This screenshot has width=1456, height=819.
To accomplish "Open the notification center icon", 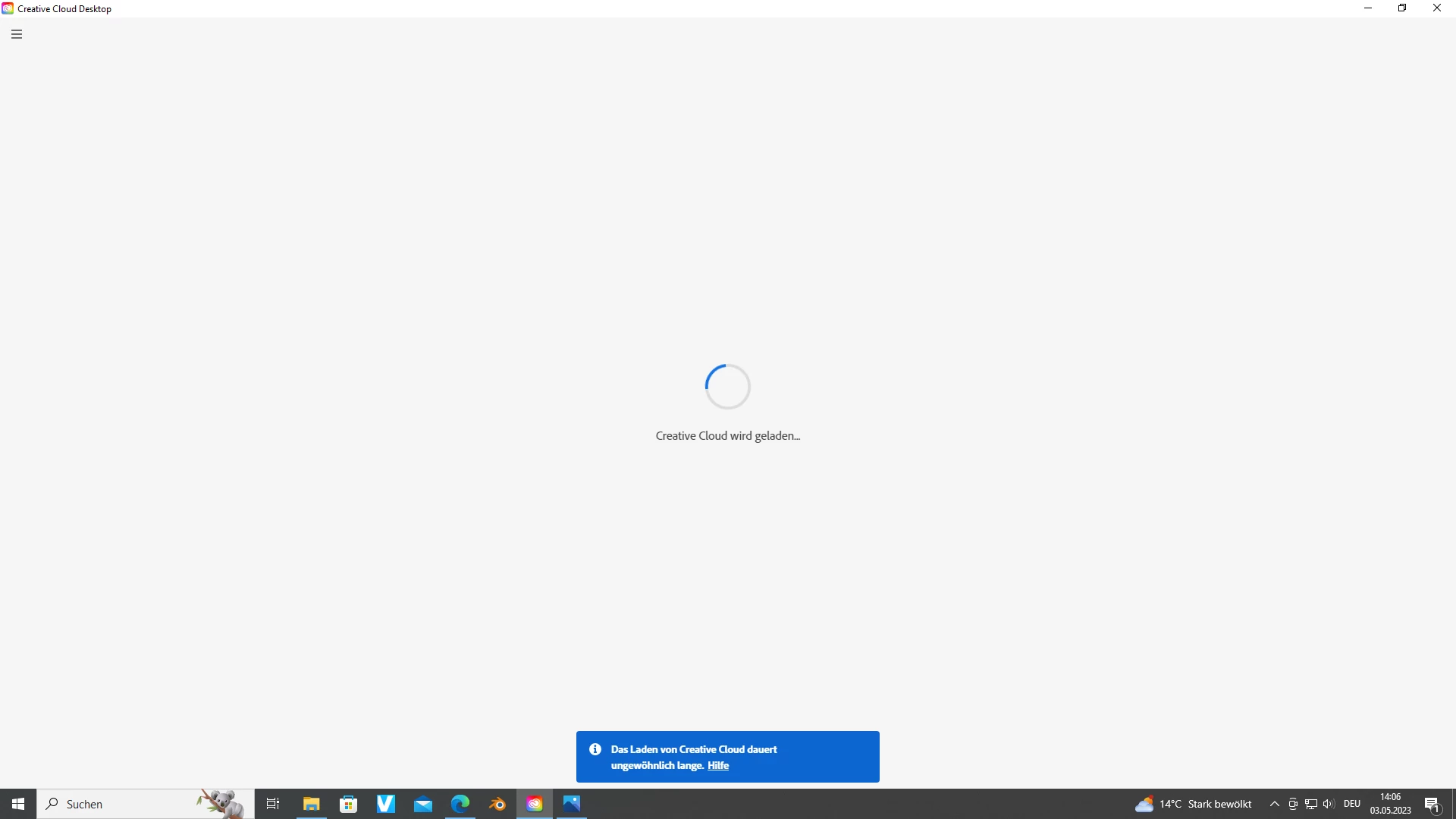I will [1432, 804].
